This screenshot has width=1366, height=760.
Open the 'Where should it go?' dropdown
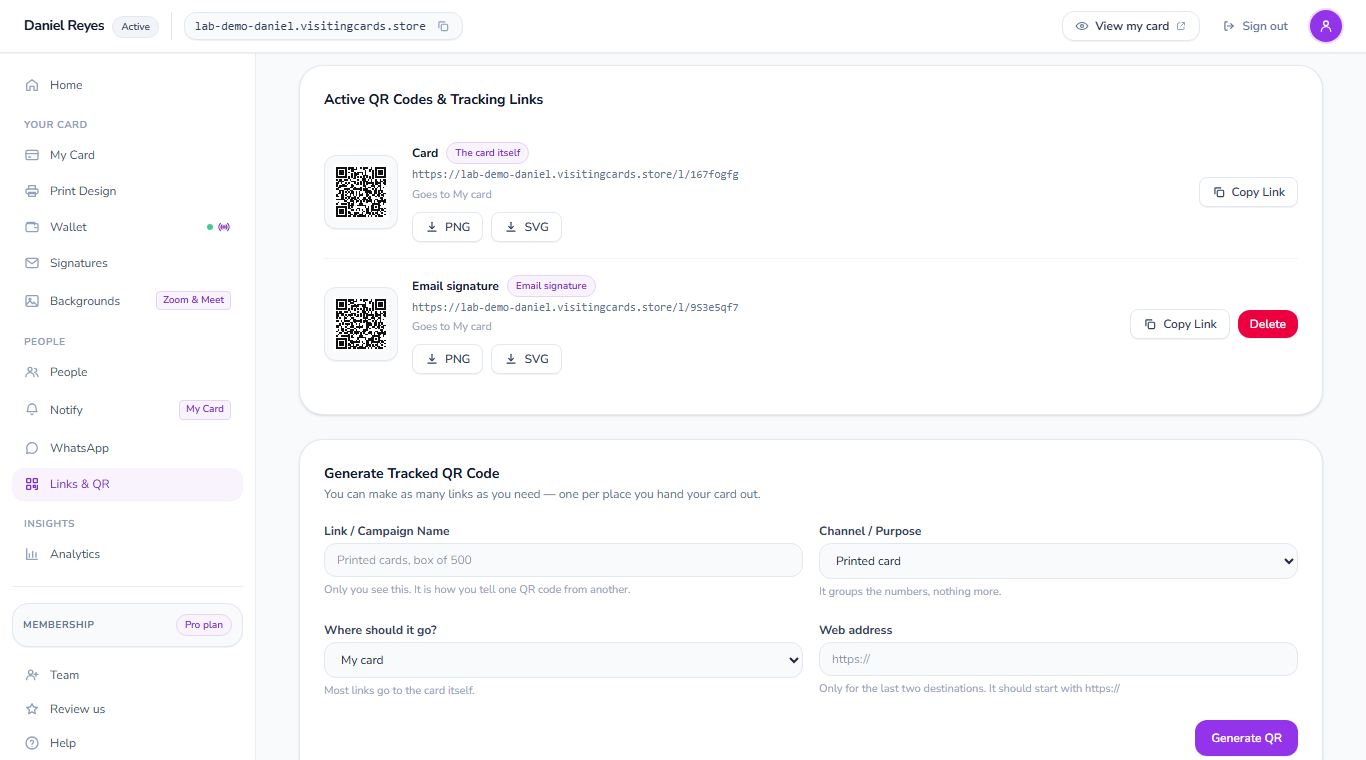[x=563, y=660]
